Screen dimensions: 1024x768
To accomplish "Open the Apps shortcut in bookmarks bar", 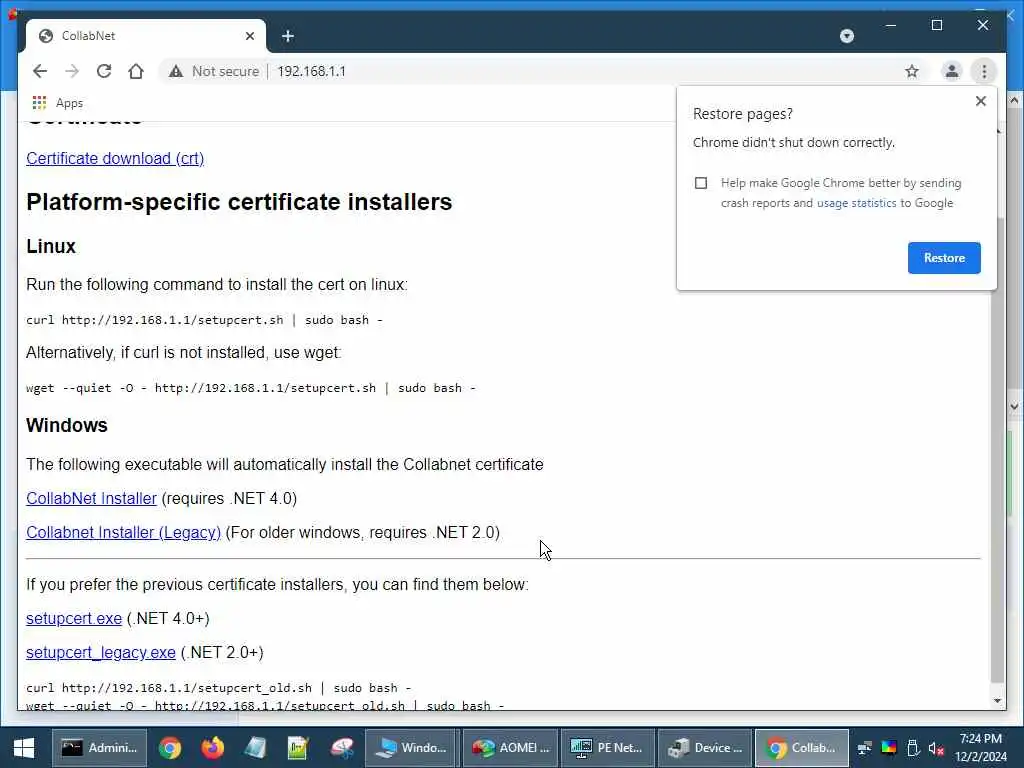I will [x=57, y=103].
